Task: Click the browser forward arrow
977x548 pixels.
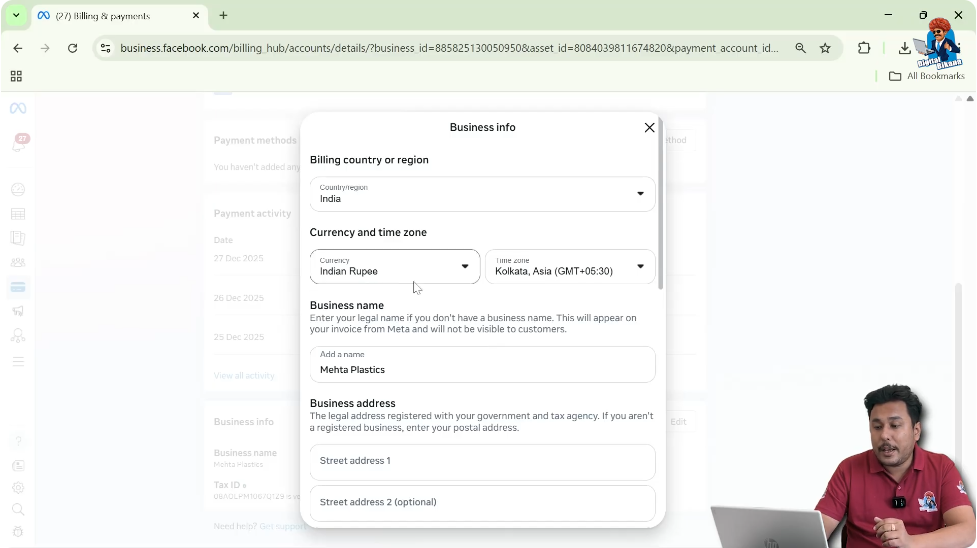Action: tap(45, 48)
